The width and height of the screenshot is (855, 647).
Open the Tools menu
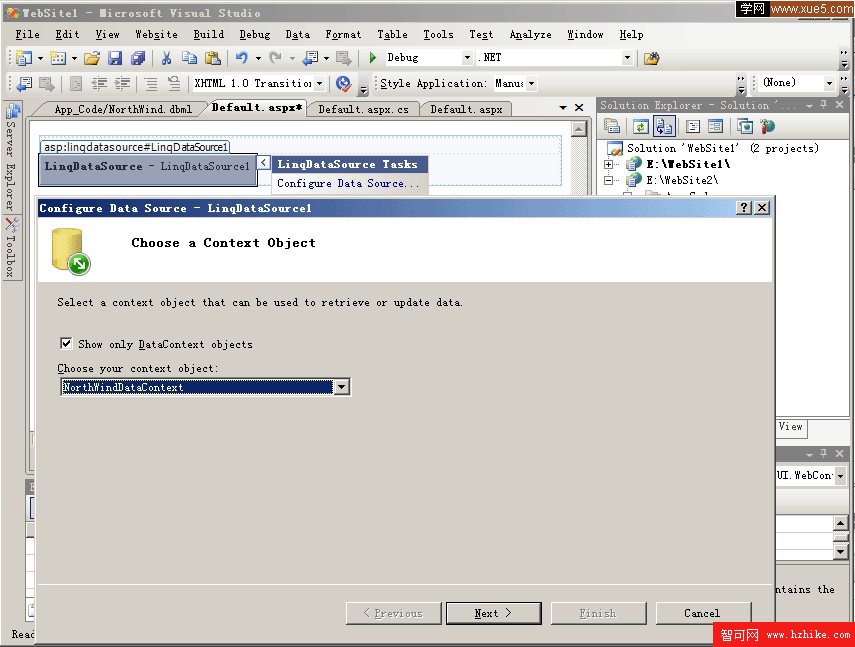[438, 34]
